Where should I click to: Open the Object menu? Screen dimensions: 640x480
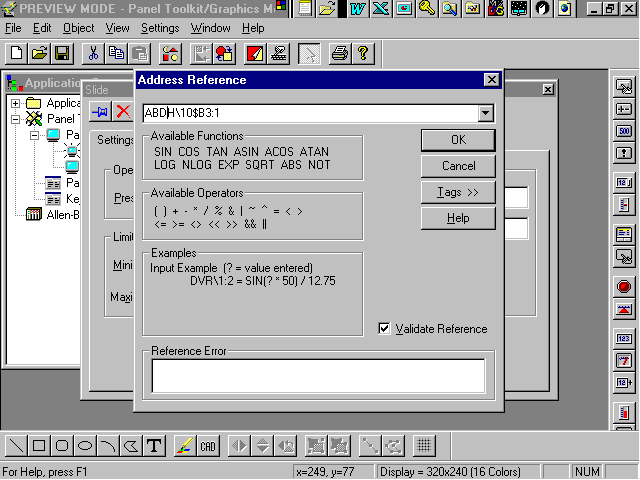[79, 28]
